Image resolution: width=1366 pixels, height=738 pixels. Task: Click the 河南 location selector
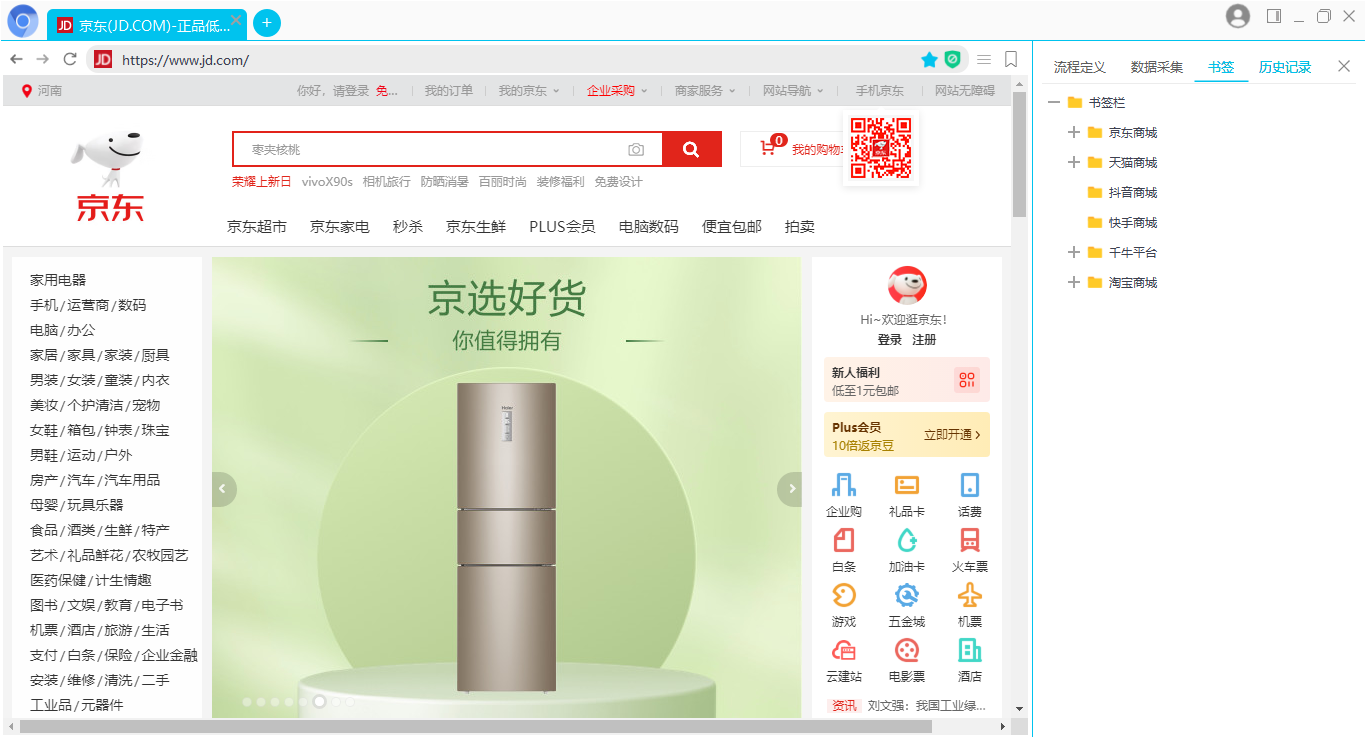point(42,90)
